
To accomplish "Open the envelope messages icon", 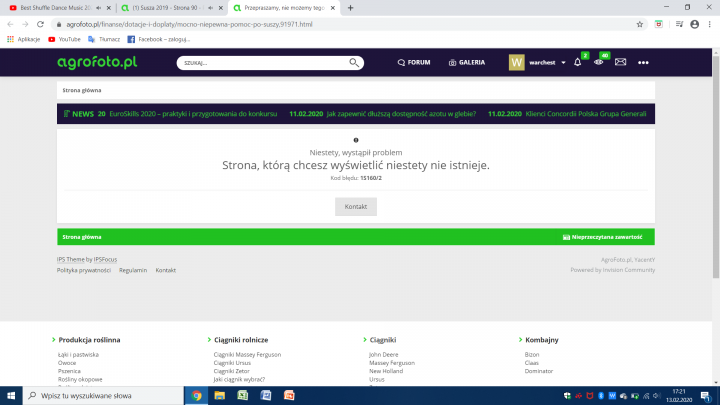I will click(x=620, y=63).
